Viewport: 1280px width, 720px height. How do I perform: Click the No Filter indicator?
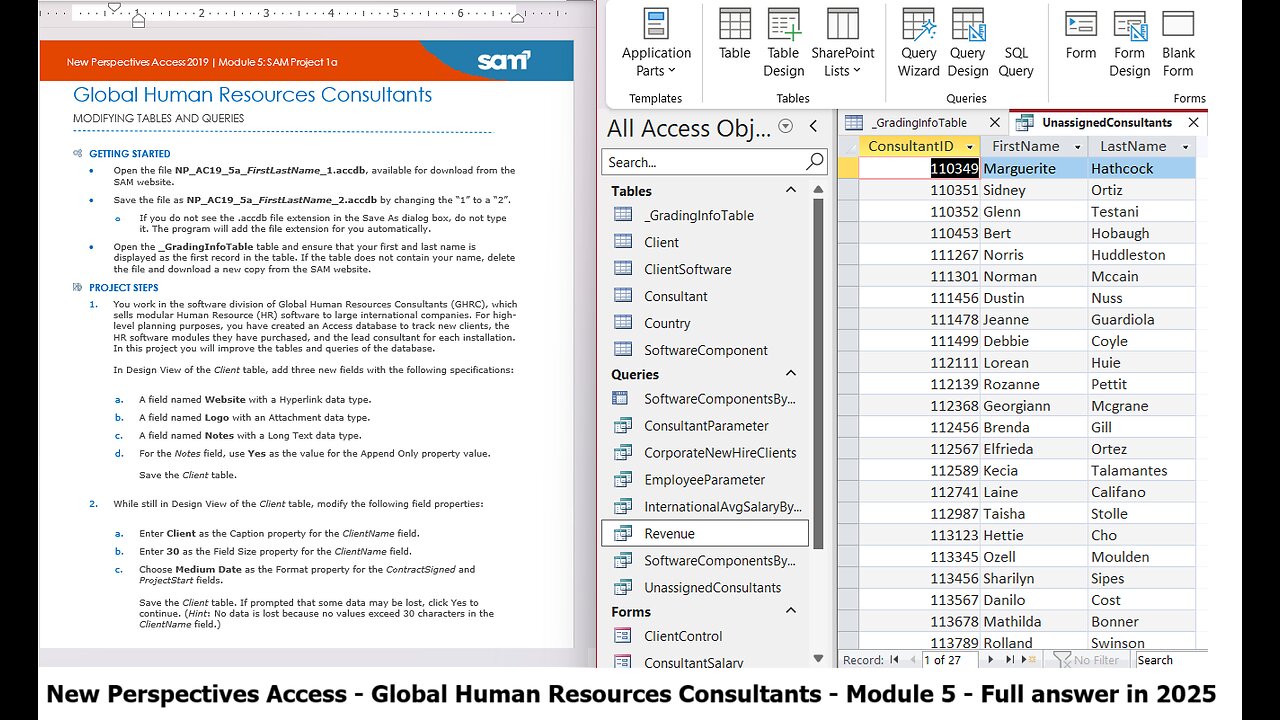point(1087,660)
